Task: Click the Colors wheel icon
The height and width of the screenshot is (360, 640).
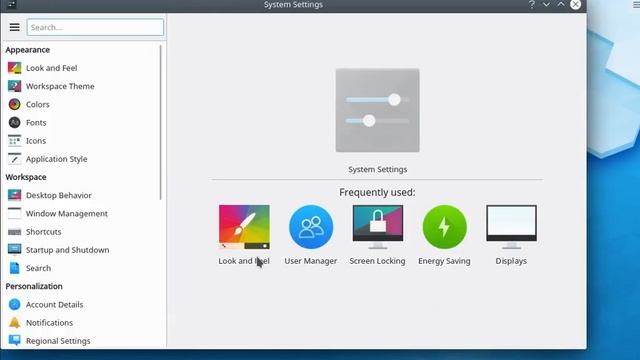Action: 14,104
